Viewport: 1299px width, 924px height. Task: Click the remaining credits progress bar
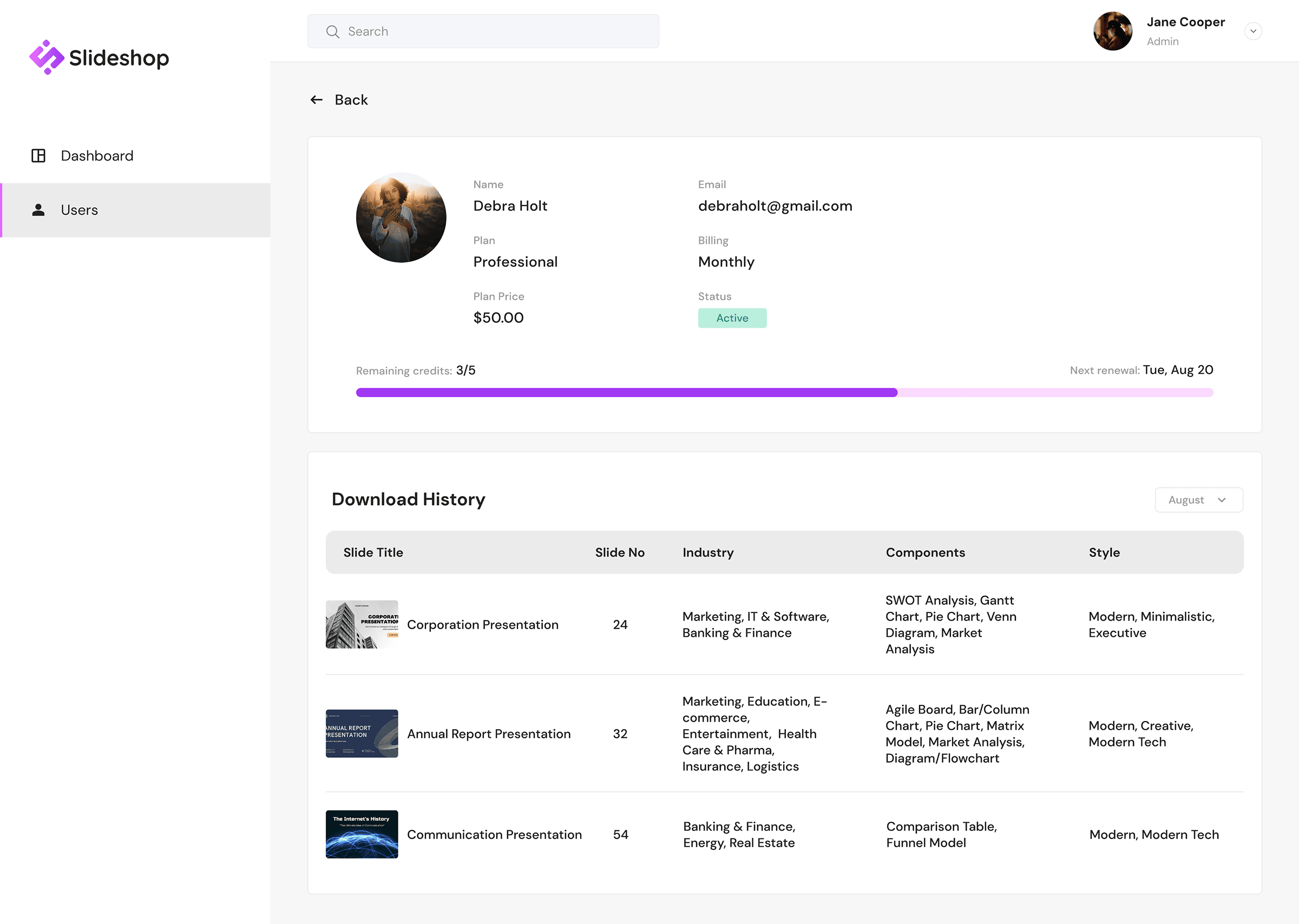[x=784, y=392]
